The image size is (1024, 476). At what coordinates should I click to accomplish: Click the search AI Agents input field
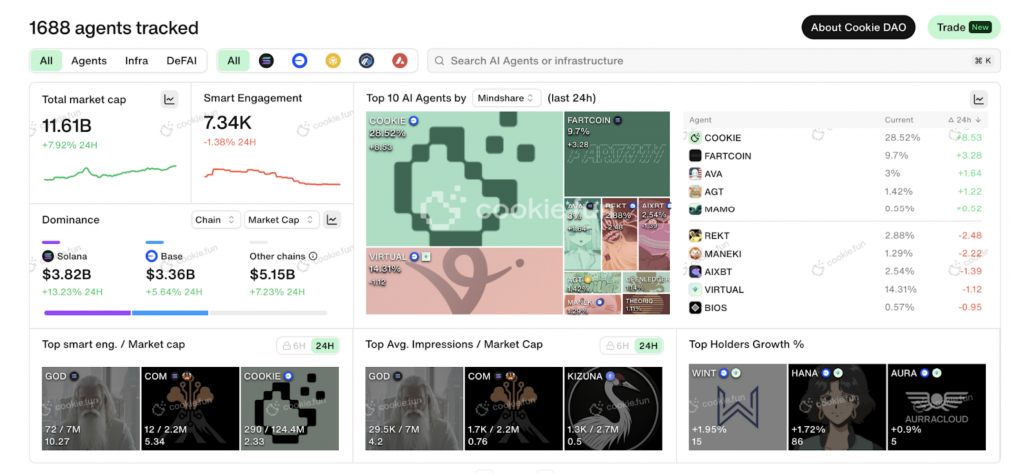pyautogui.click(x=714, y=61)
